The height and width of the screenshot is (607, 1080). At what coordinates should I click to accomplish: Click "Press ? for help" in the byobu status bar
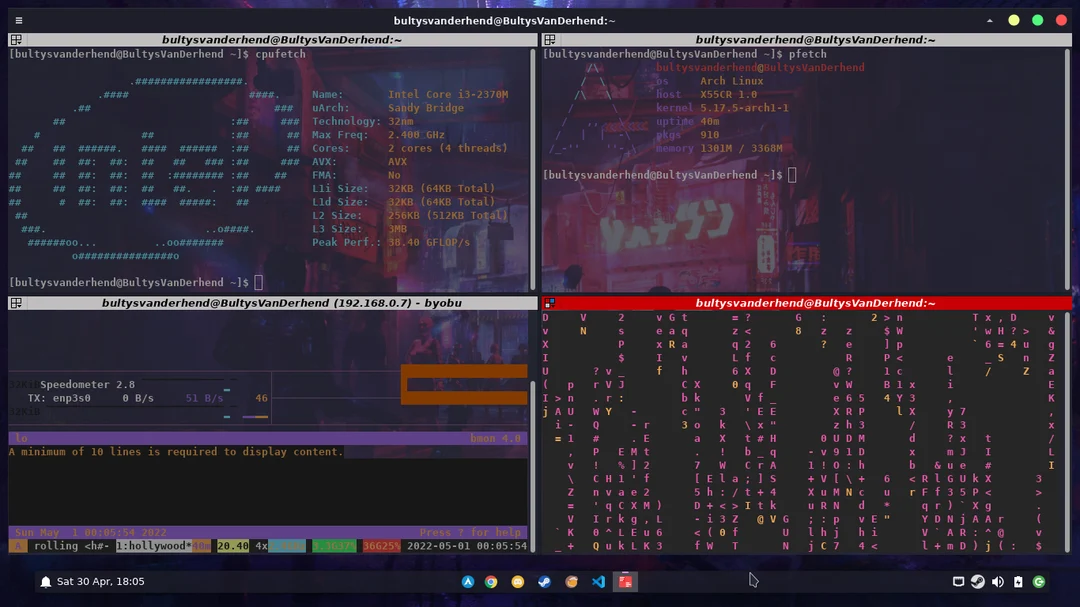pos(470,532)
